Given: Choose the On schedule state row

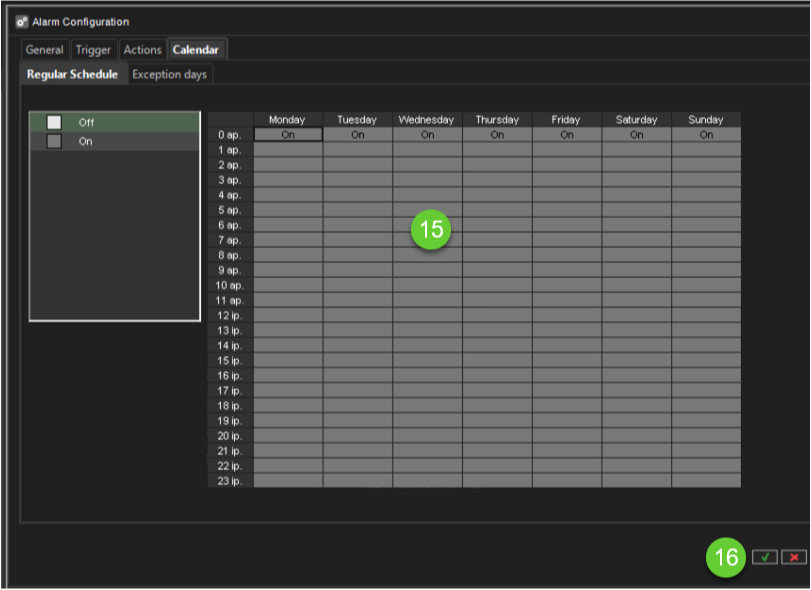Looking at the screenshot, I should point(115,142).
